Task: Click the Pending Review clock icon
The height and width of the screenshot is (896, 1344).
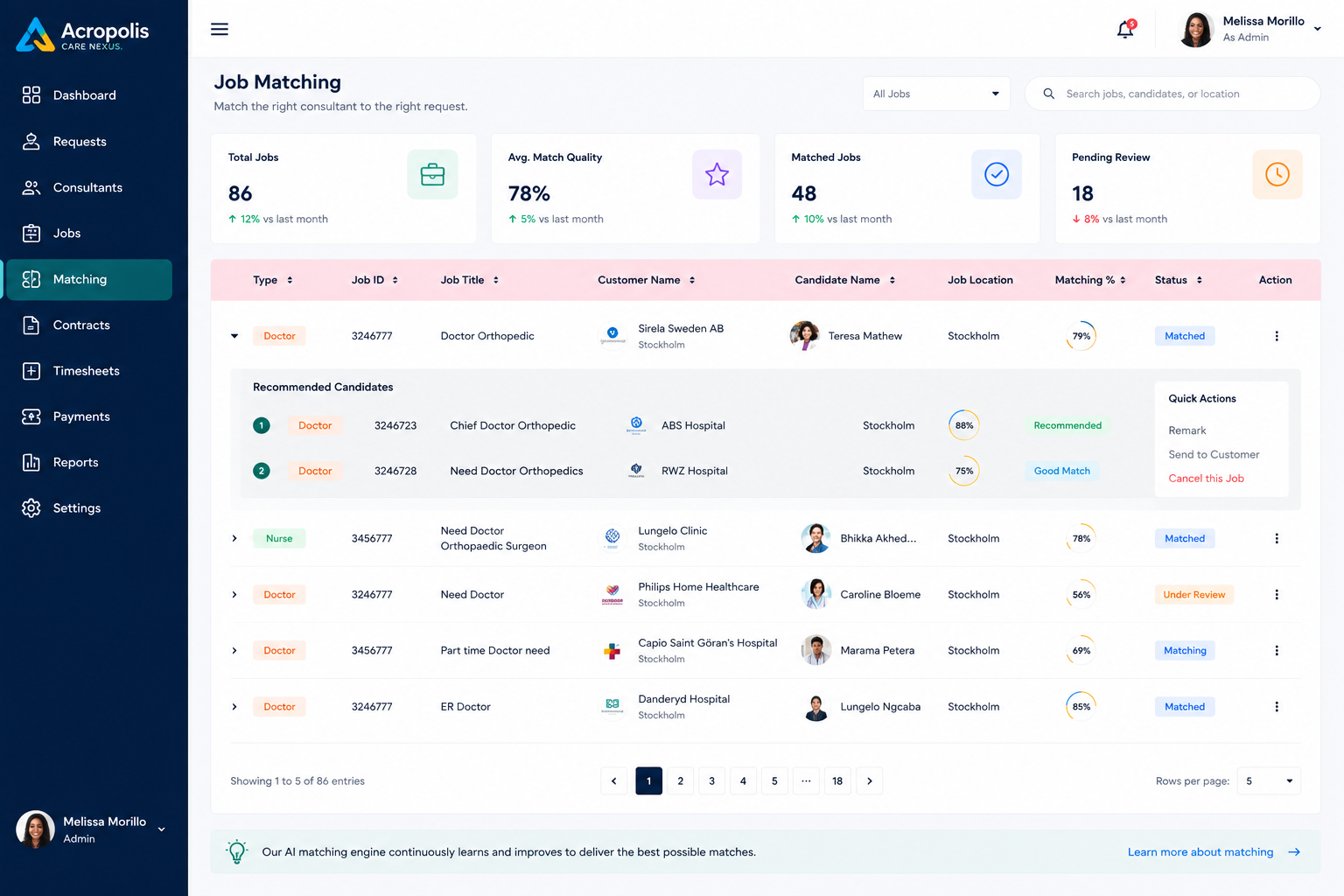Action: (1277, 174)
